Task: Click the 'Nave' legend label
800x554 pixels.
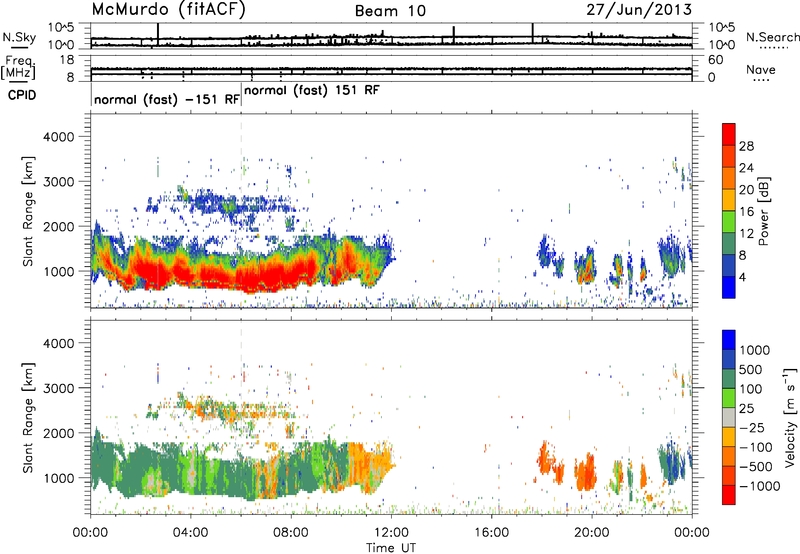Action: [761, 70]
